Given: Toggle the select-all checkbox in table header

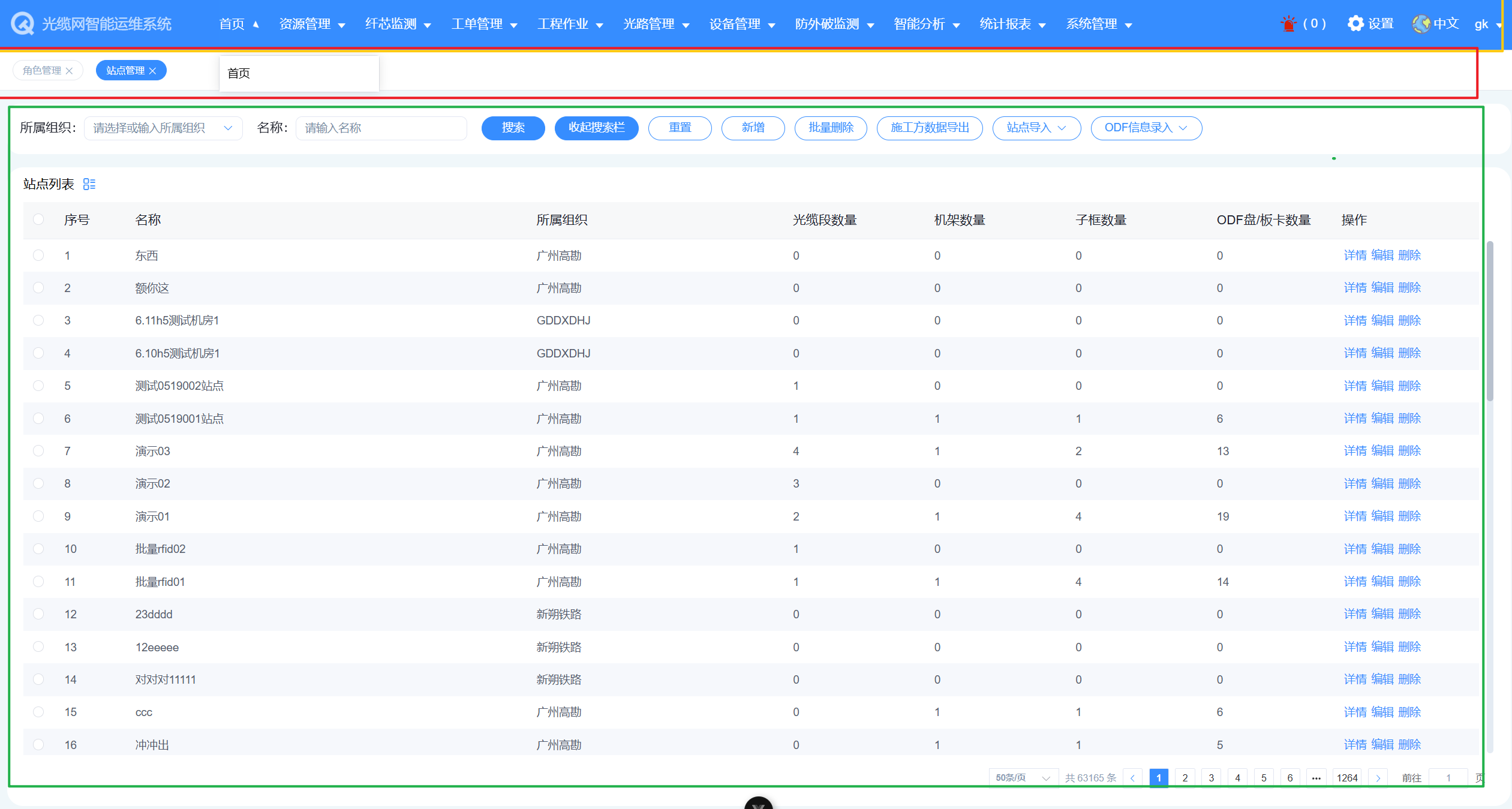Looking at the screenshot, I should pyautogui.click(x=38, y=219).
